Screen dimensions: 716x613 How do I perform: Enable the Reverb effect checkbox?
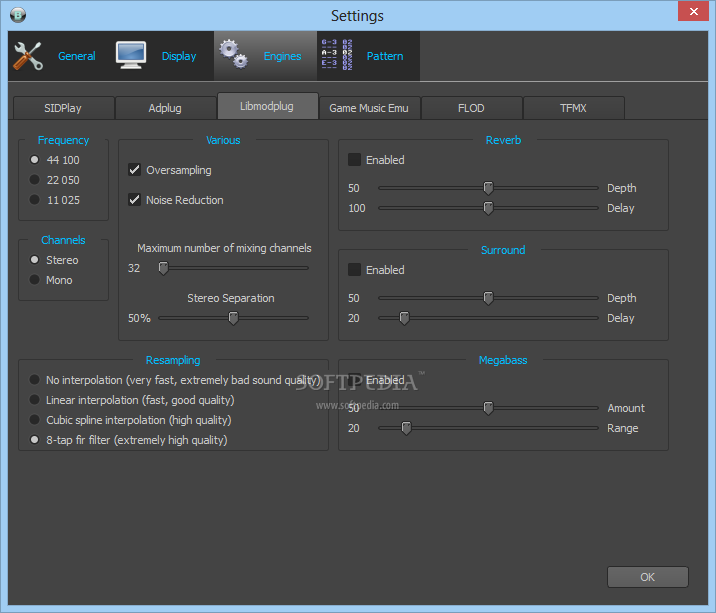click(354, 160)
